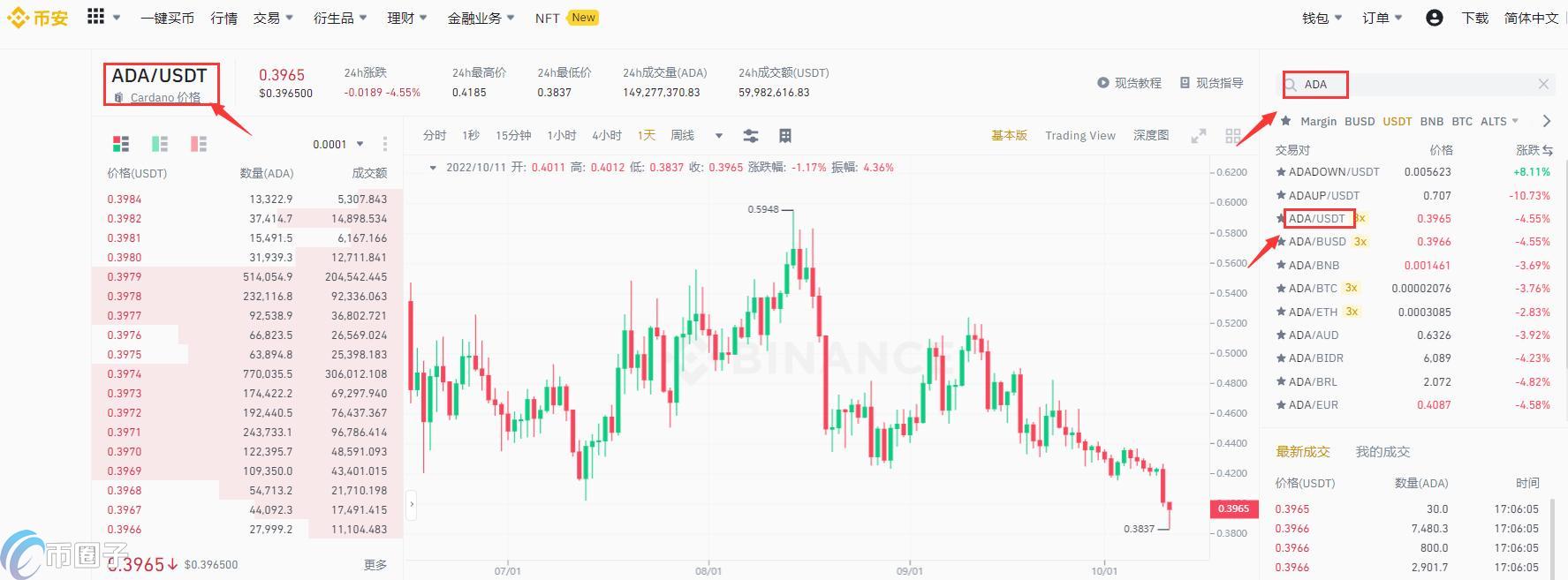The image size is (1568, 580).
Task: Select the BUSD market tab
Action: (x=1360, y=121)
